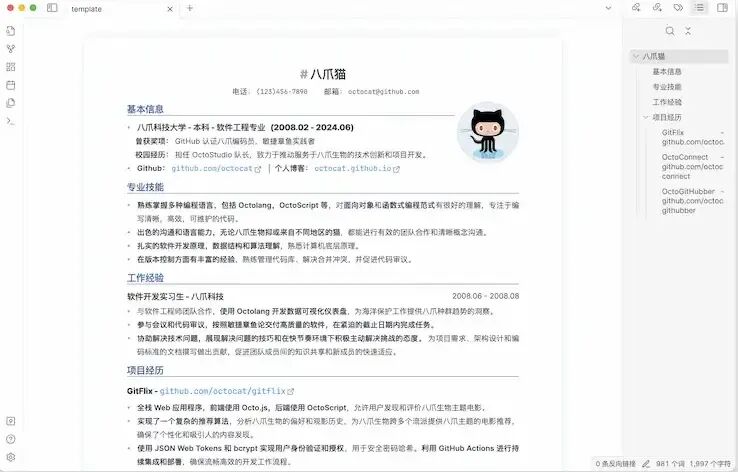
Task: Collapse the 八爪猫 outline heading chevron
Action: 636,56
